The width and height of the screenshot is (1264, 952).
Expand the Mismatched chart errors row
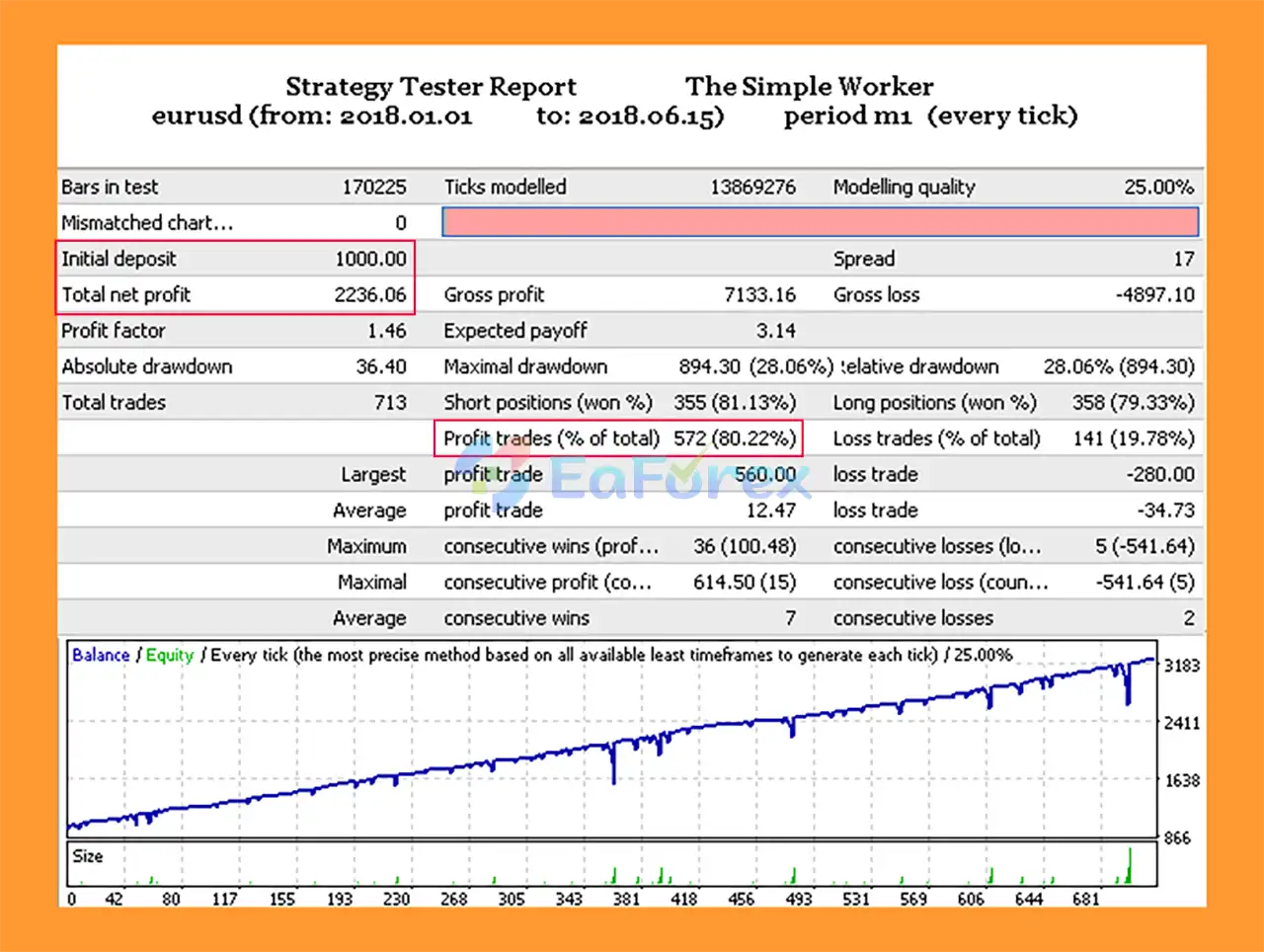[148, 222]
